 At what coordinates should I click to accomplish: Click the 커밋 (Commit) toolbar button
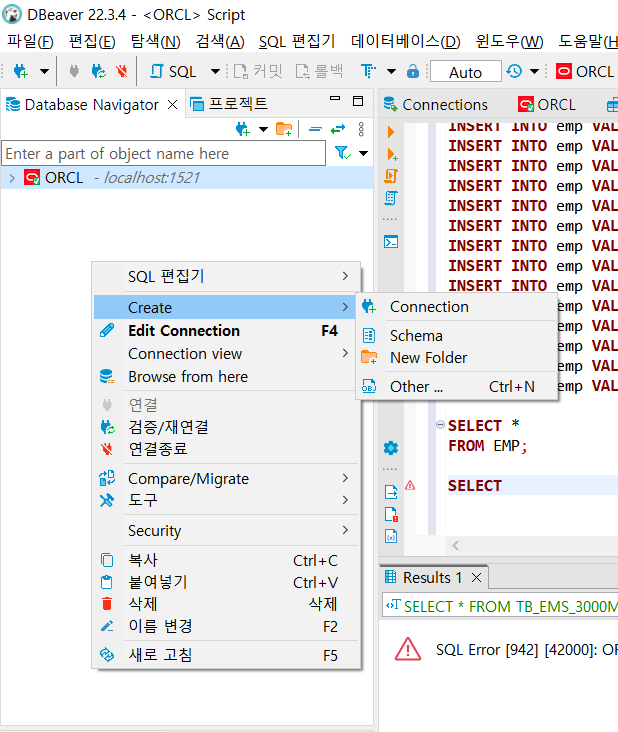[x=258, y=71]
